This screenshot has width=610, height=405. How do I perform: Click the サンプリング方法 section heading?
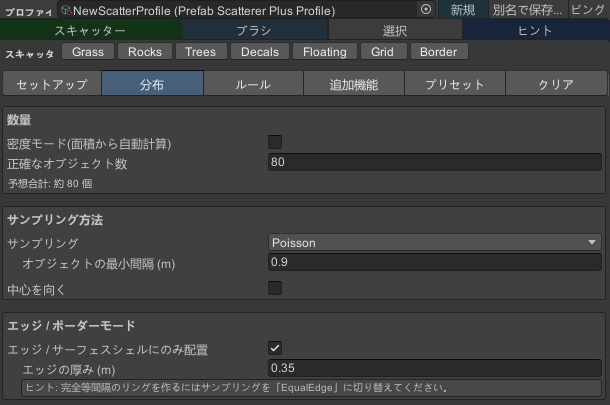55,220
